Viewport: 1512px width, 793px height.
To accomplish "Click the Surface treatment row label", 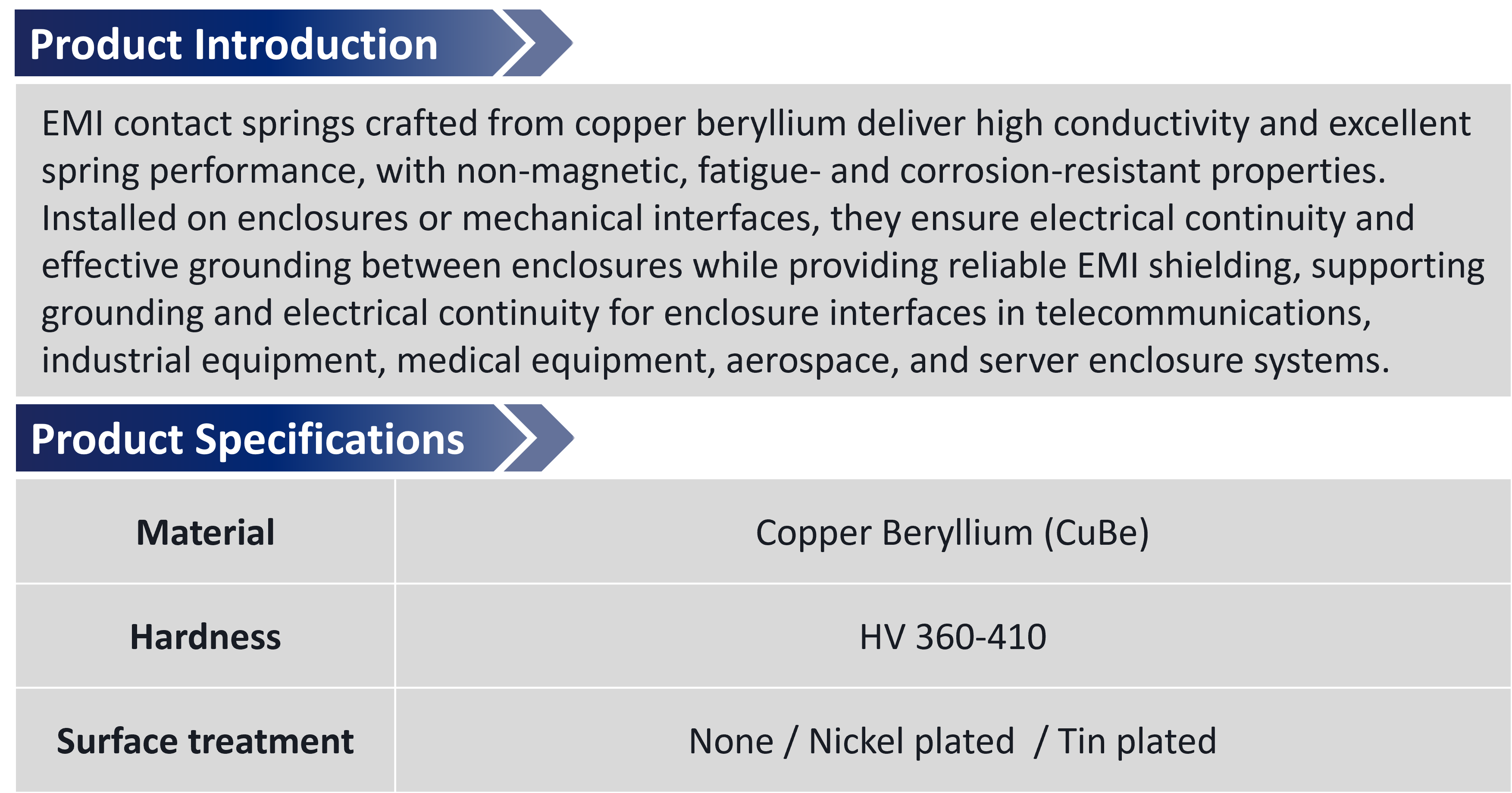I will (205, 741).
